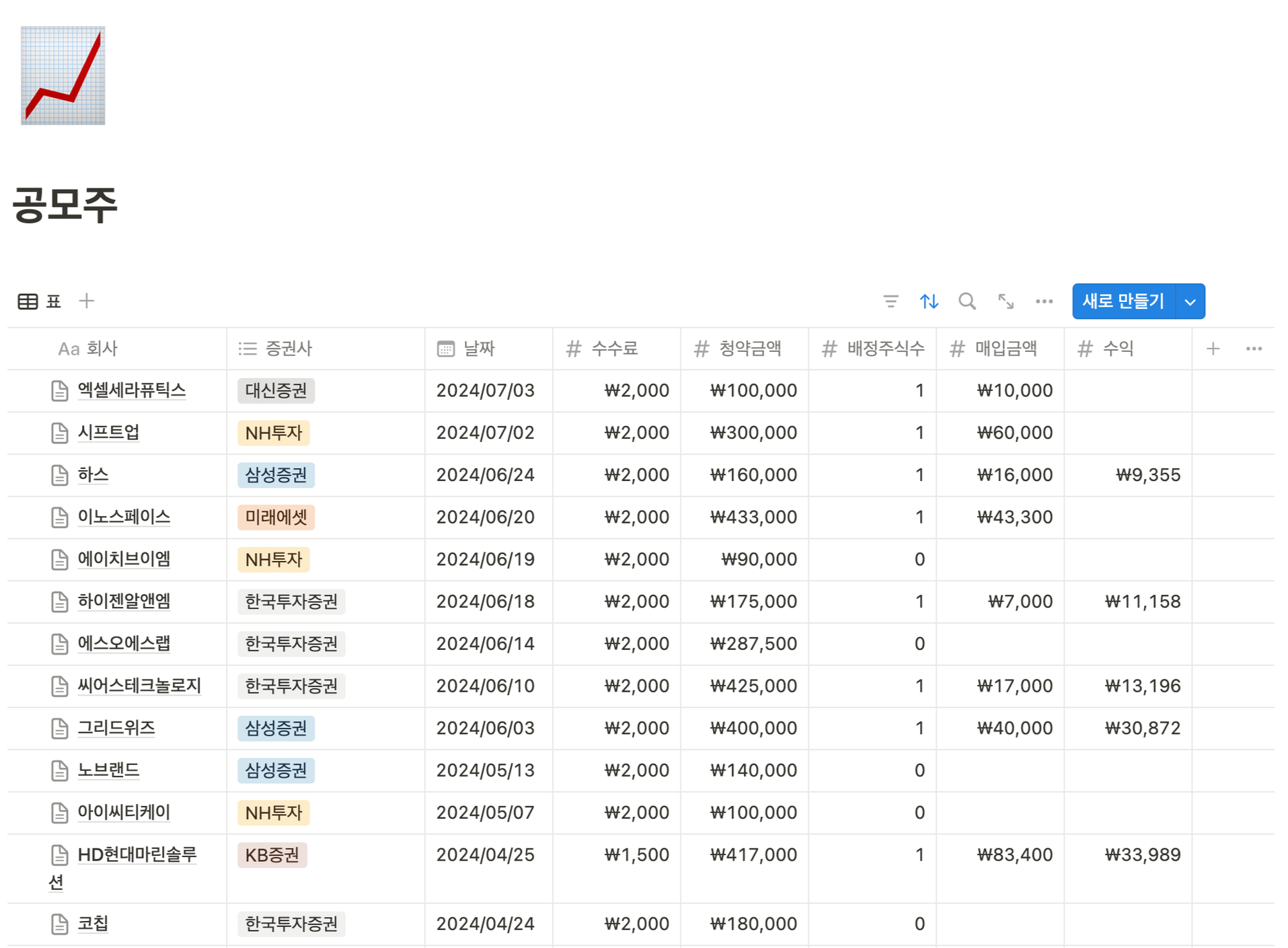Open the 날짜 column header menu

pyautogui.click(x=488, y=349)
